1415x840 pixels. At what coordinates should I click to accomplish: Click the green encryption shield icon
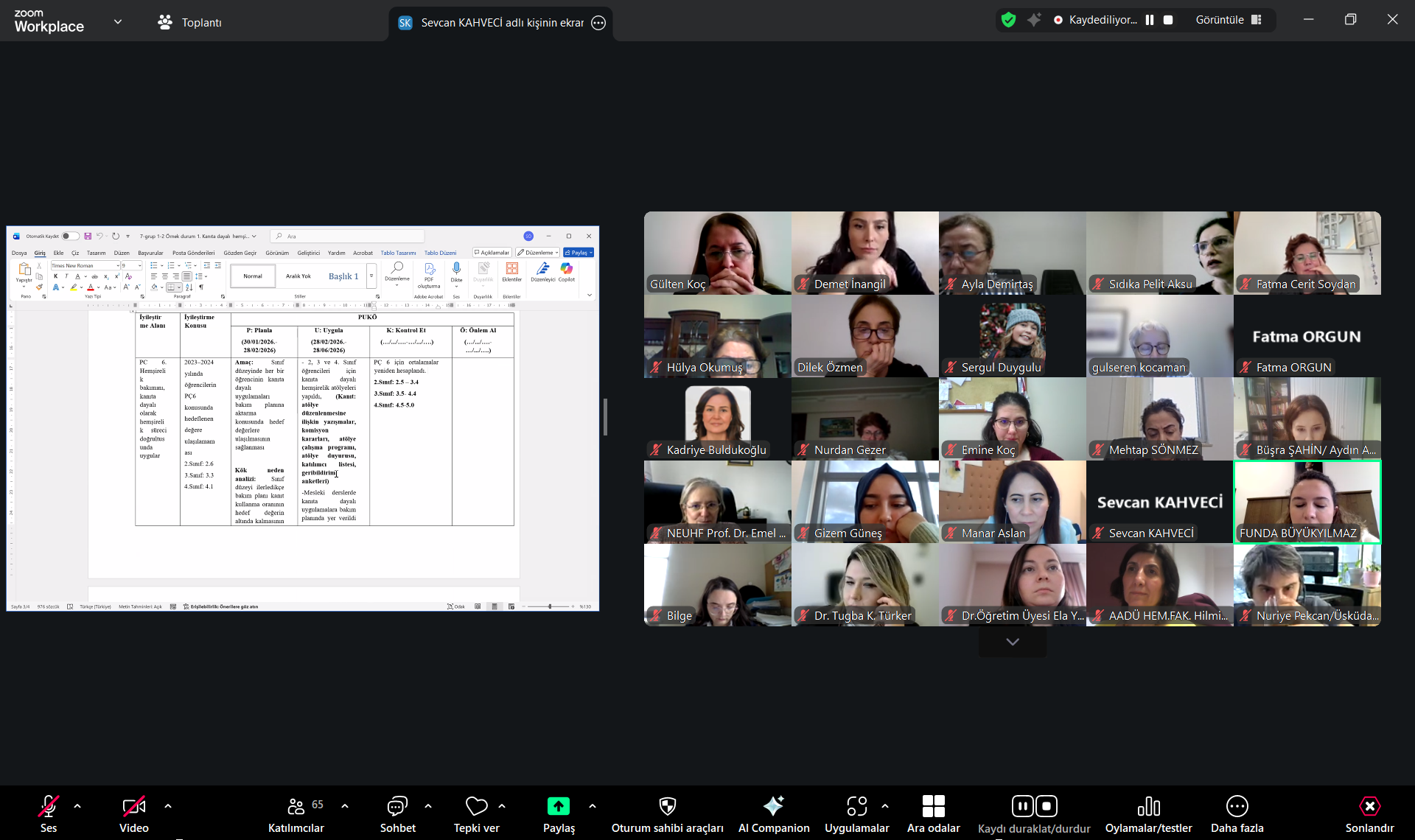(1008, 20)
